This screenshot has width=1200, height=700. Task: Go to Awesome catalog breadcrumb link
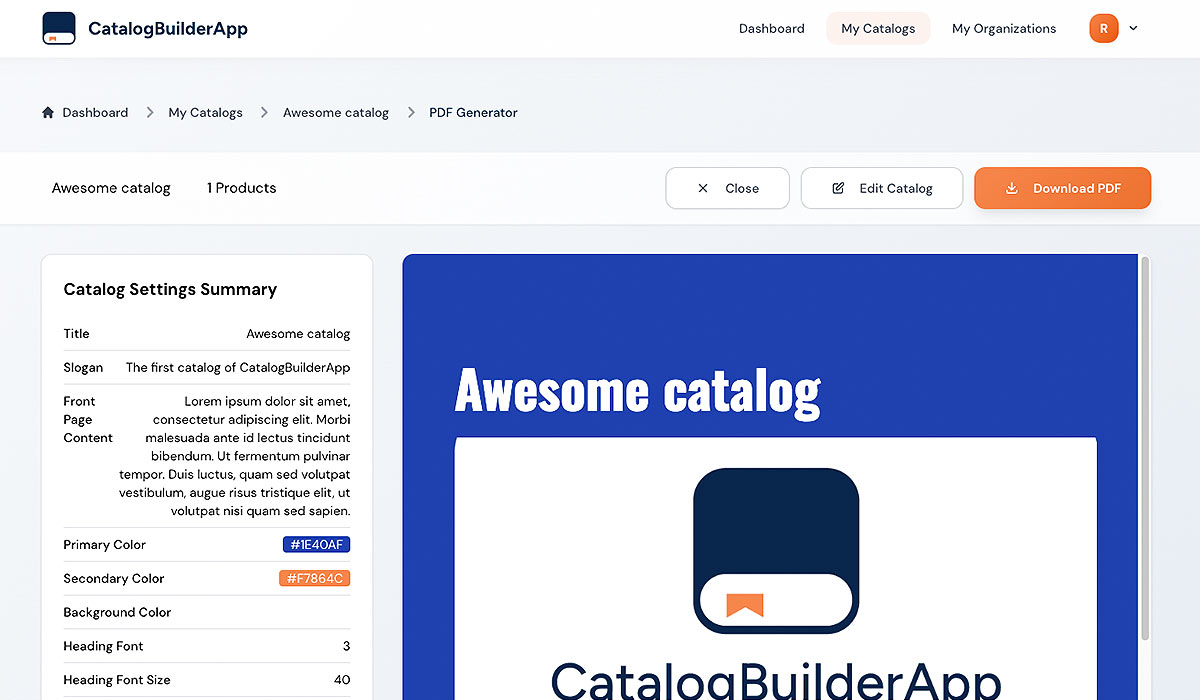(335, 113)
